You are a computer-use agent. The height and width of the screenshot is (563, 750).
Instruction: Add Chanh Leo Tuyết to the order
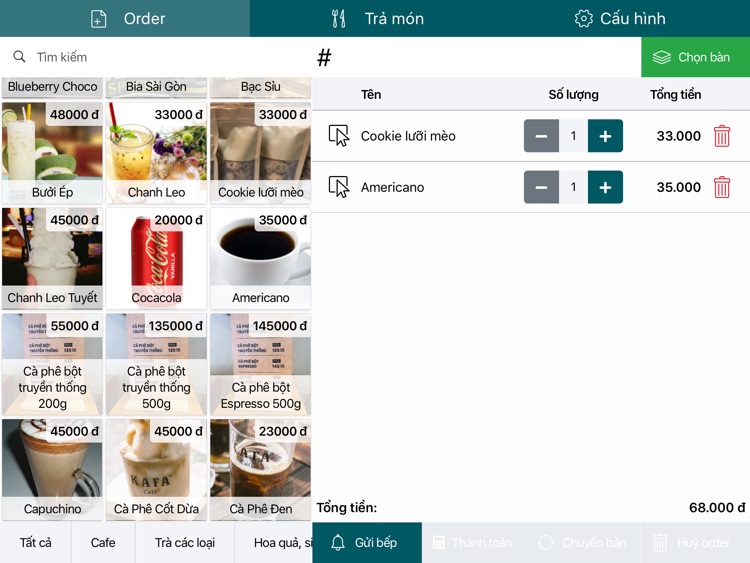(52, 258)
